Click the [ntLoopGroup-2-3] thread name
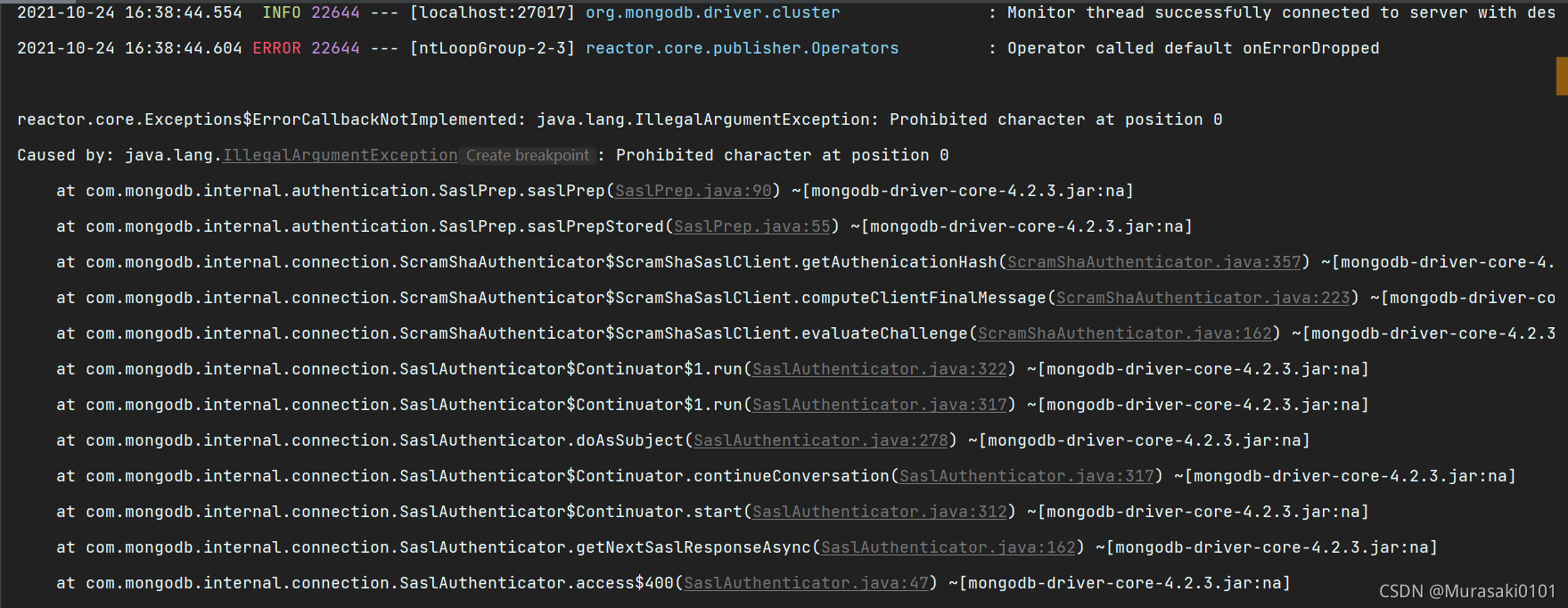Image resolution: width=1568 pixels, height=608 pixels. pyautogui.click(x=492, y=48)
